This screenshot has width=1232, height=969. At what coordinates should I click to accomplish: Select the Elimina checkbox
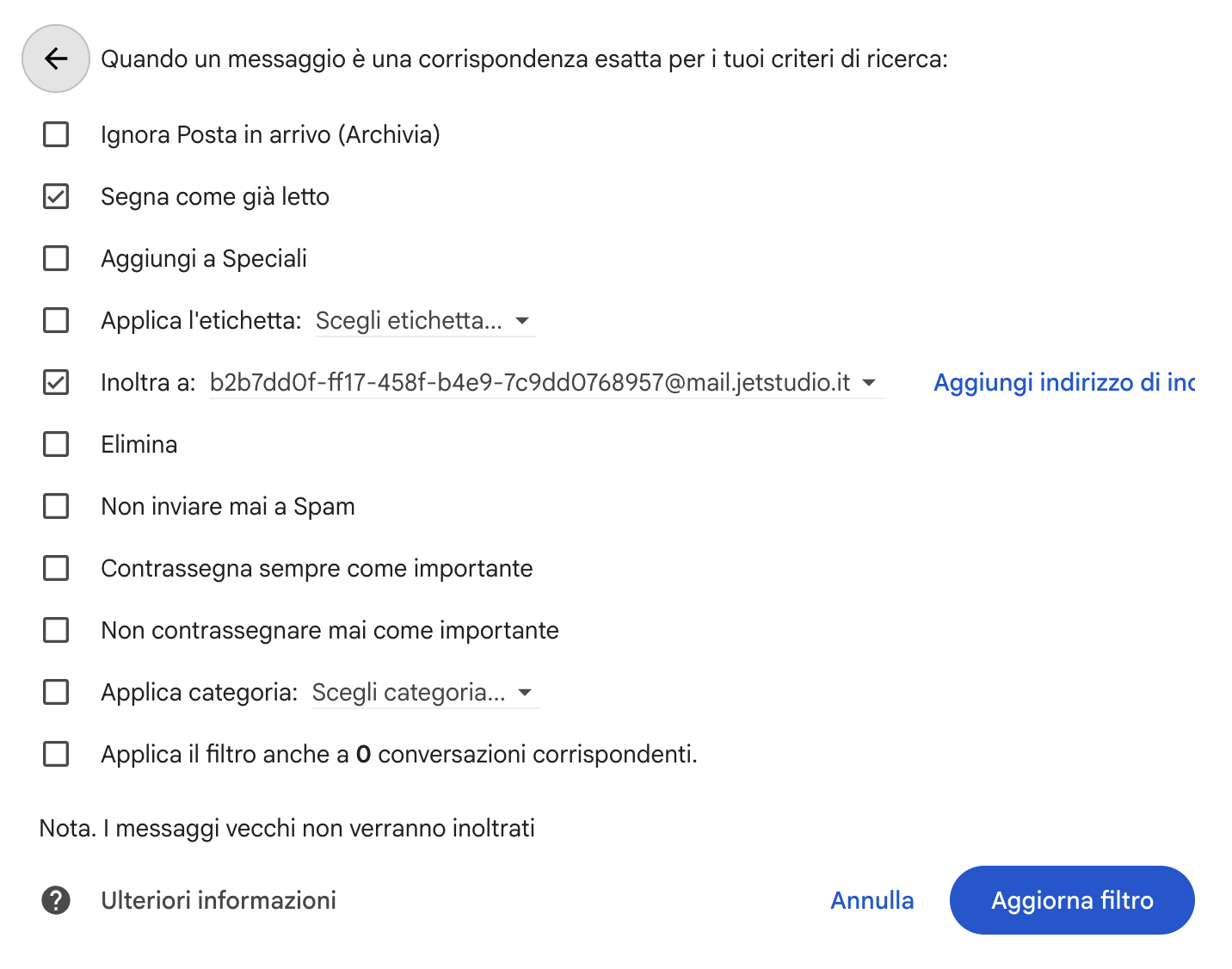pyautogui.click(x=56, y=444)
